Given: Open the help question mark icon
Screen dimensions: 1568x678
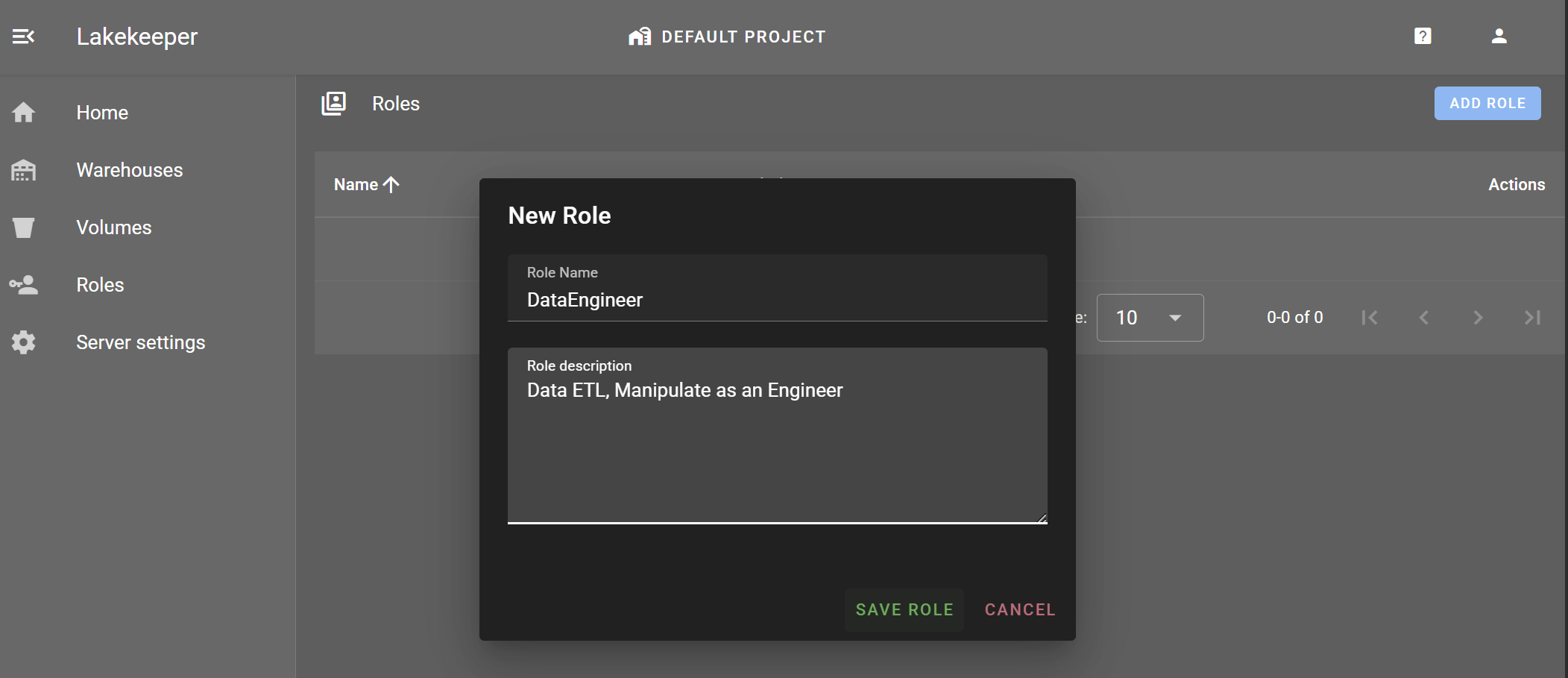Looking at the screenshot, I should click(1422, 37).
